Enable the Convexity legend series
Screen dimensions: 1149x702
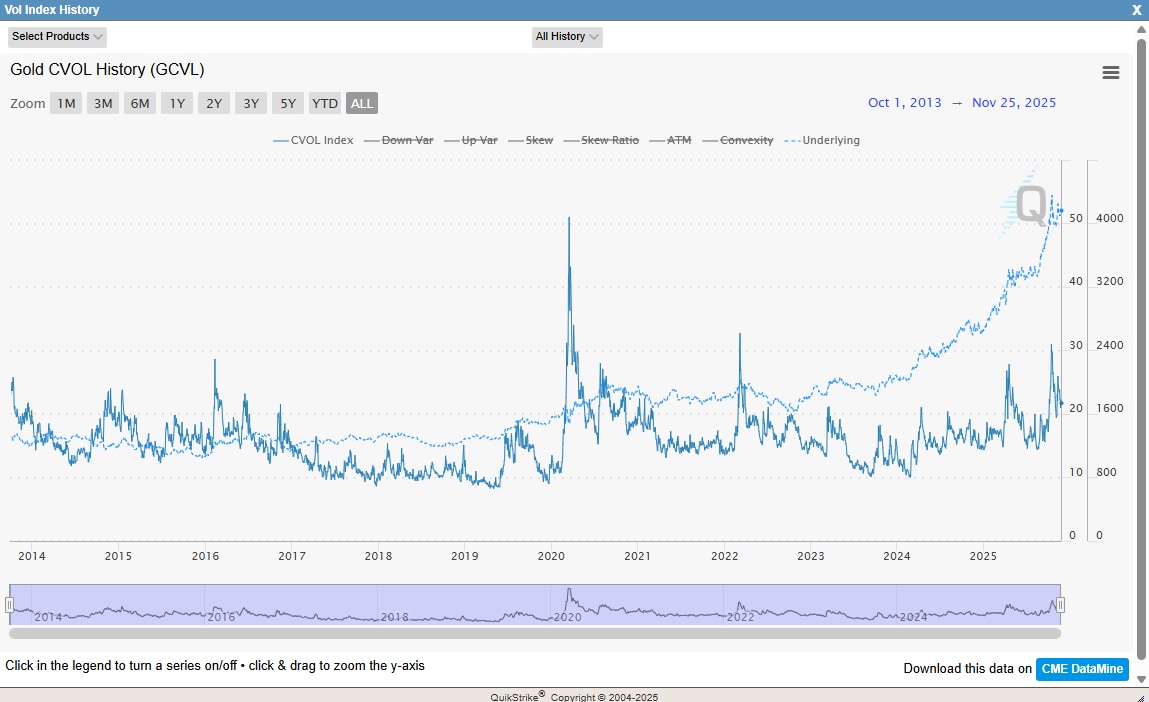tap(737, 141)
